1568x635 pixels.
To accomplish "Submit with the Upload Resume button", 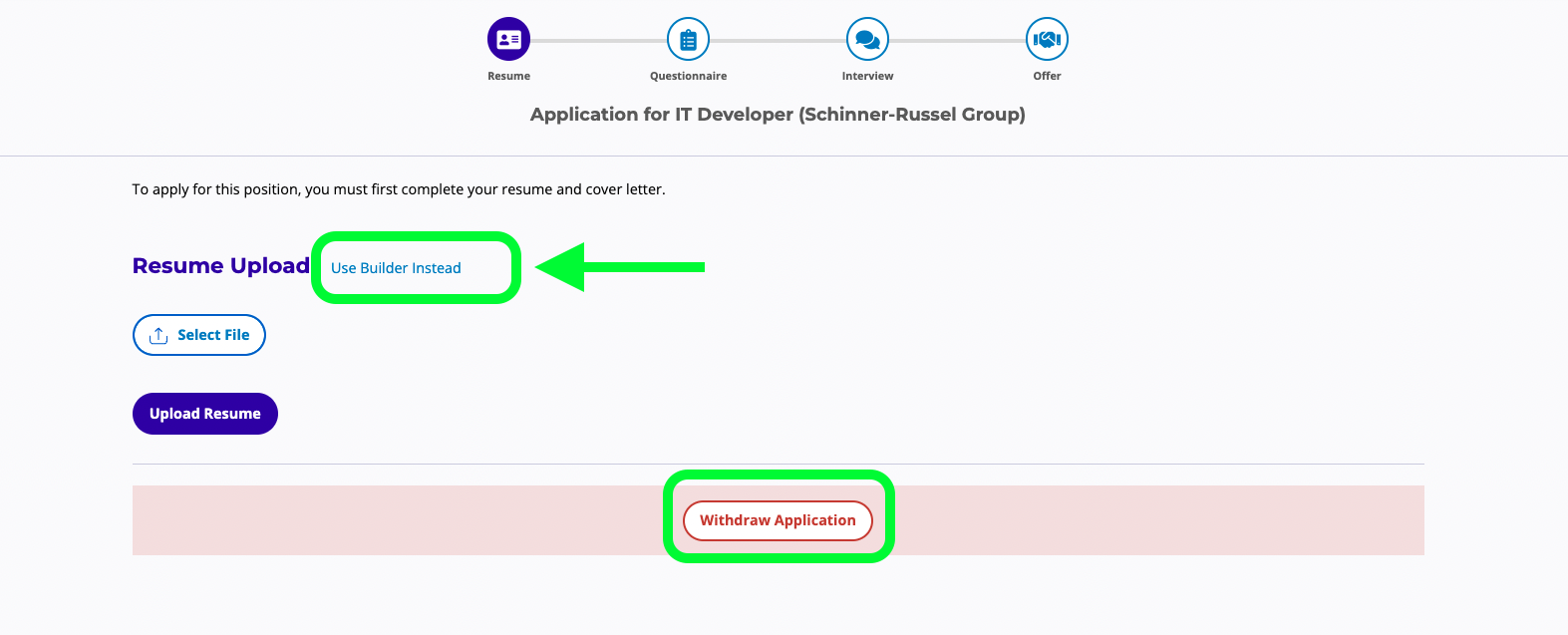I will (205, 414).
